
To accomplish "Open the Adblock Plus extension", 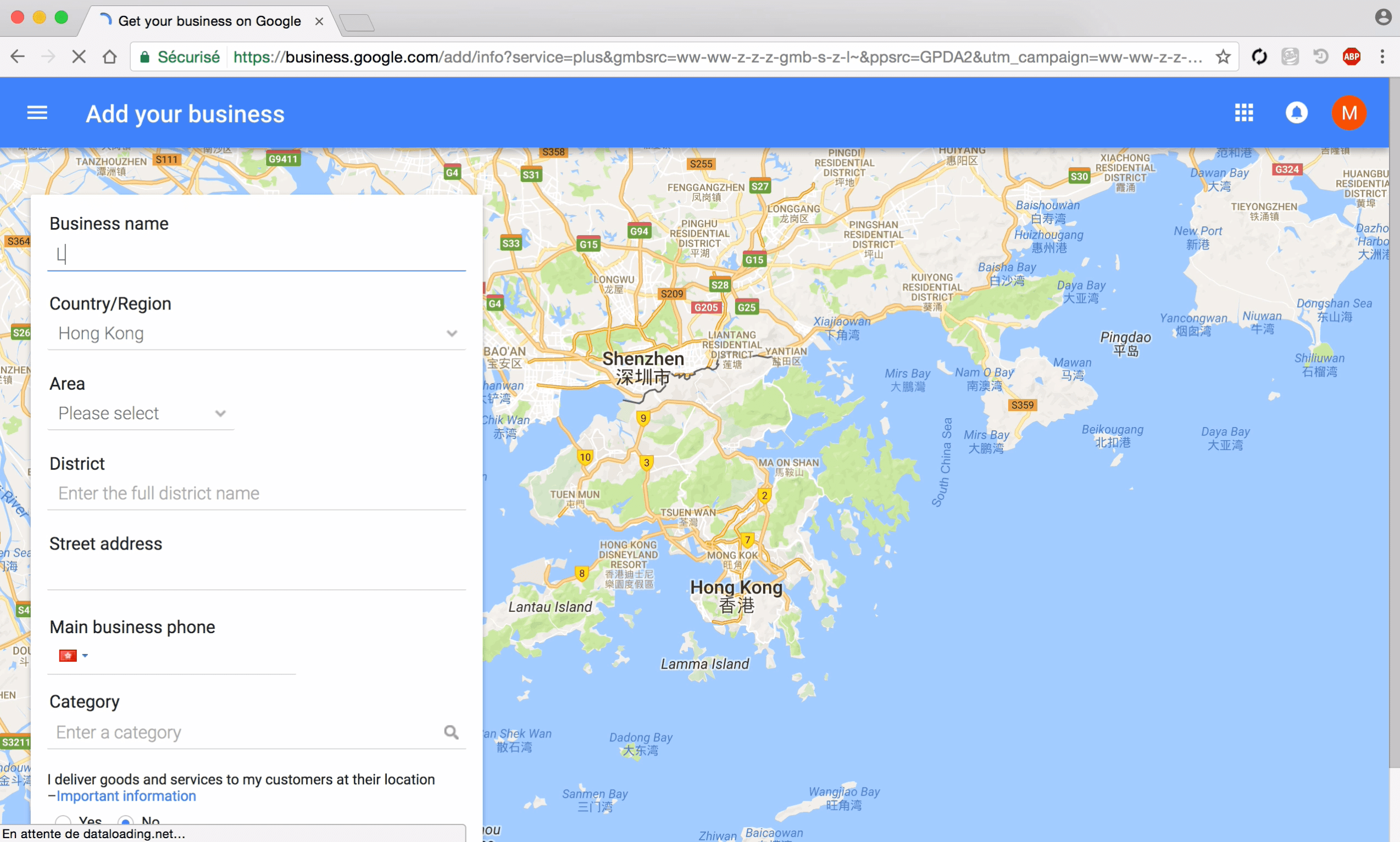I will pyautogui.click(x=1351, y=56).
